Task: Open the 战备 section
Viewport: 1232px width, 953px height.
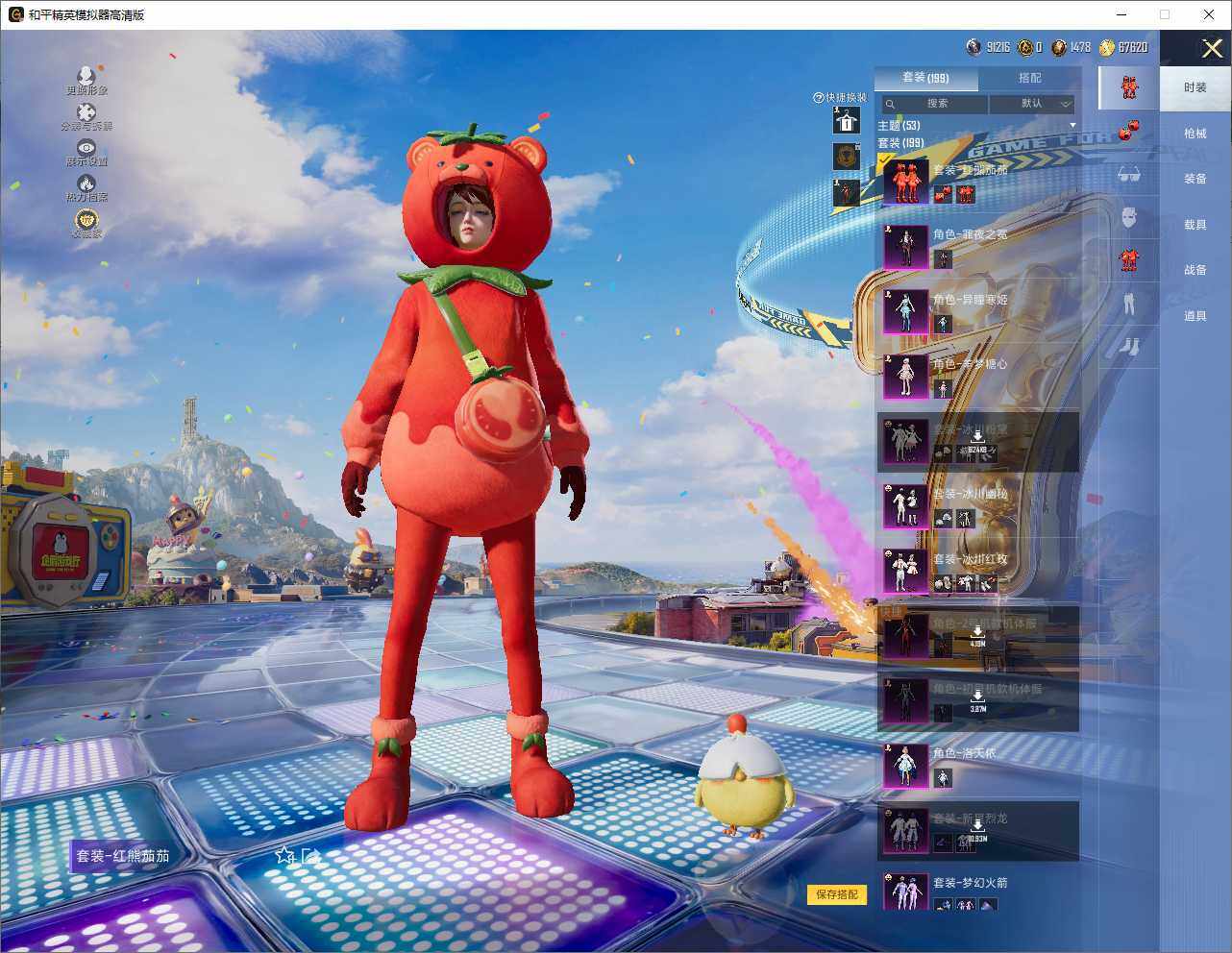Action: click(x=1195, y=270)
